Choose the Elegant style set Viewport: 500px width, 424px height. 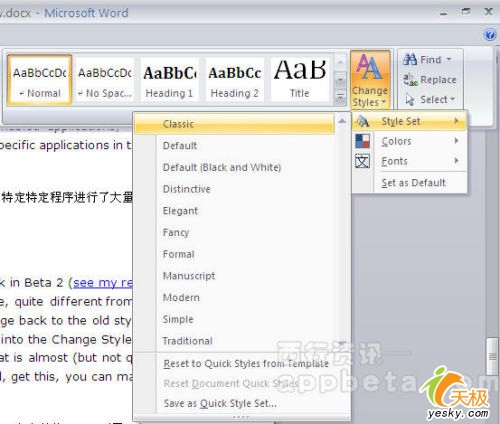pos(180,211)
